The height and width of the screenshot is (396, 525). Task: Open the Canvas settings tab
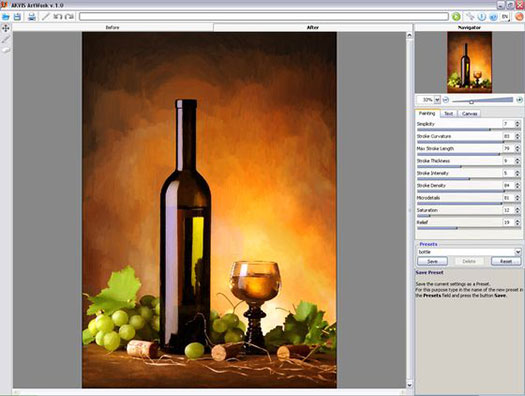469,114
